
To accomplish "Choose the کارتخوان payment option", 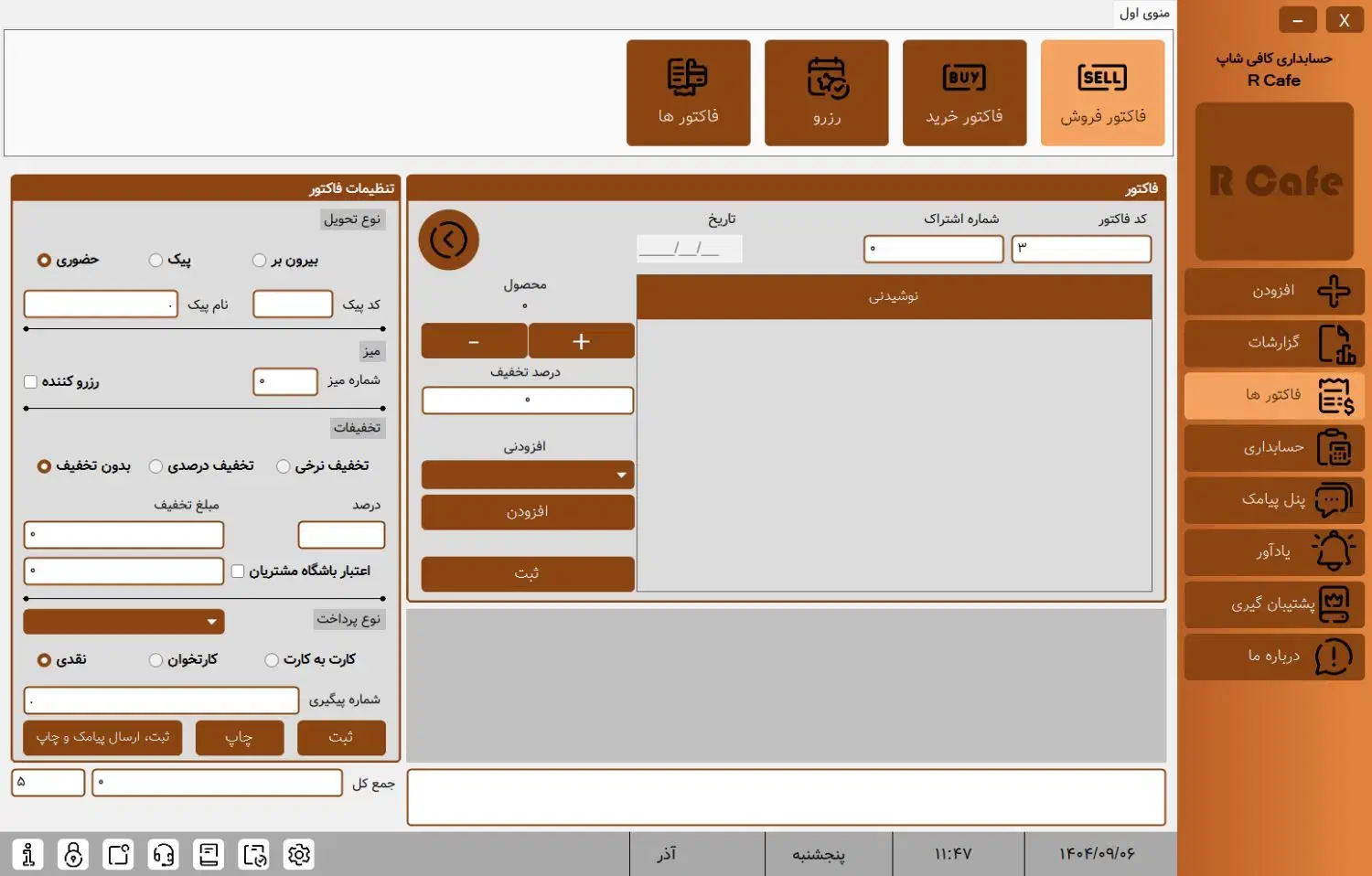I will [x=156, y=660].
